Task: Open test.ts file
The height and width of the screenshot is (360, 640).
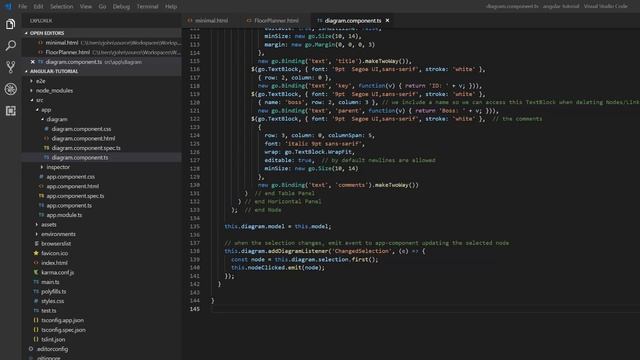Action: (49, 311)
